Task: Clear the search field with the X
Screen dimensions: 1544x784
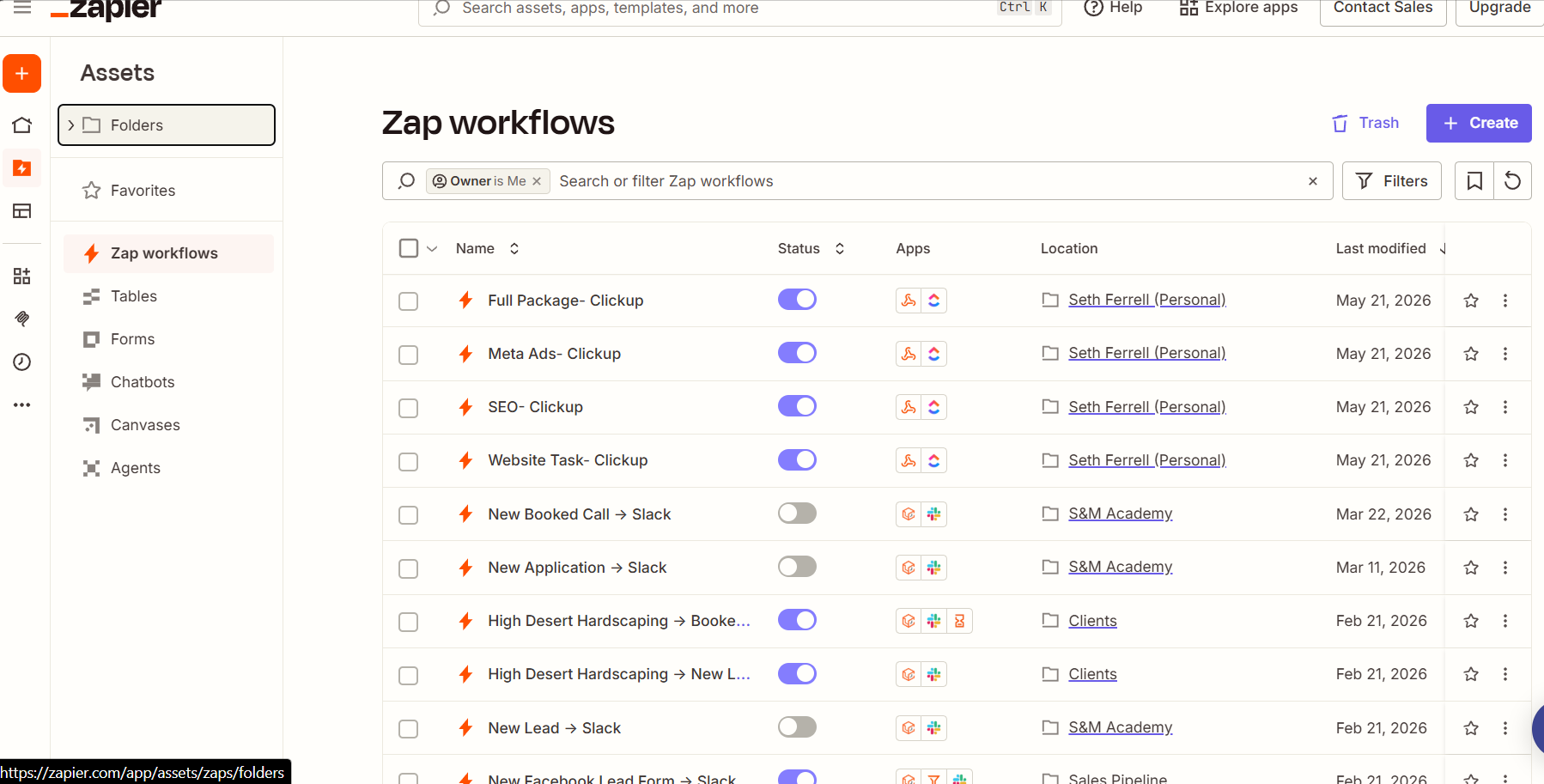Action: point(1313,181)
